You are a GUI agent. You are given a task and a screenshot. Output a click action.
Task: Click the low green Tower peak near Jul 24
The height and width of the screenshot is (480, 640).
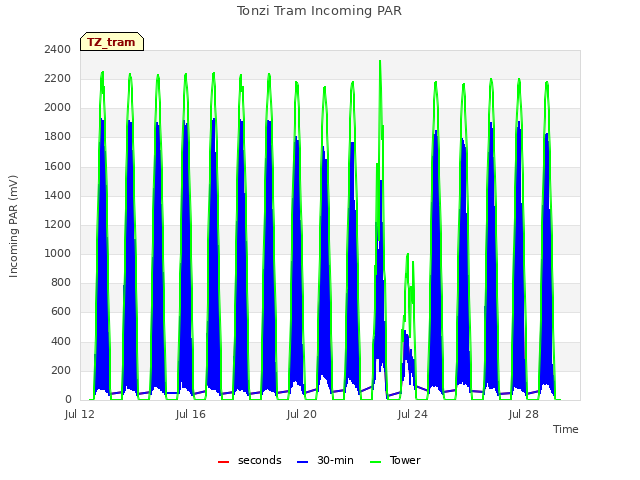(407, 256)
